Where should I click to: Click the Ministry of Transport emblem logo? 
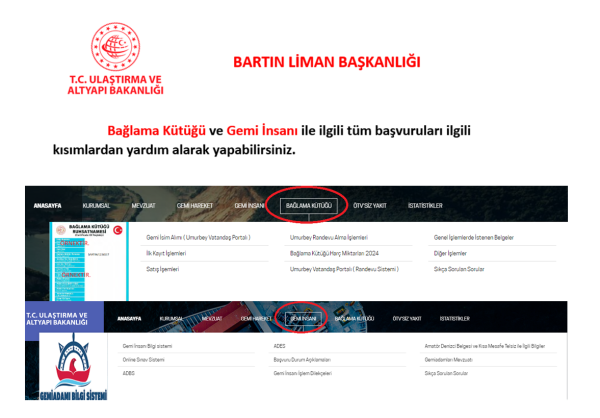(x=116, y=46)
